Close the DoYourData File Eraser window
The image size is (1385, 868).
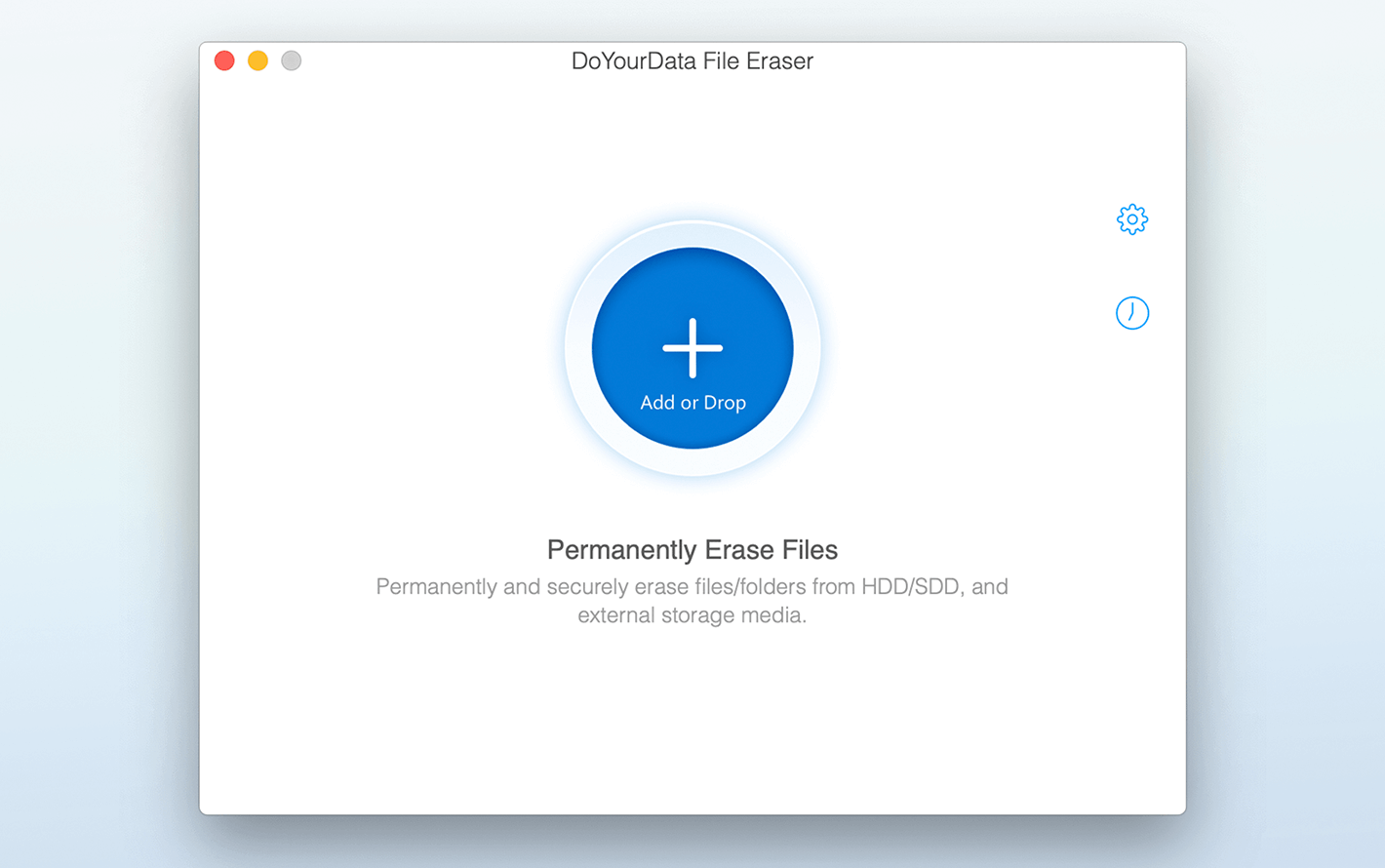224,60
